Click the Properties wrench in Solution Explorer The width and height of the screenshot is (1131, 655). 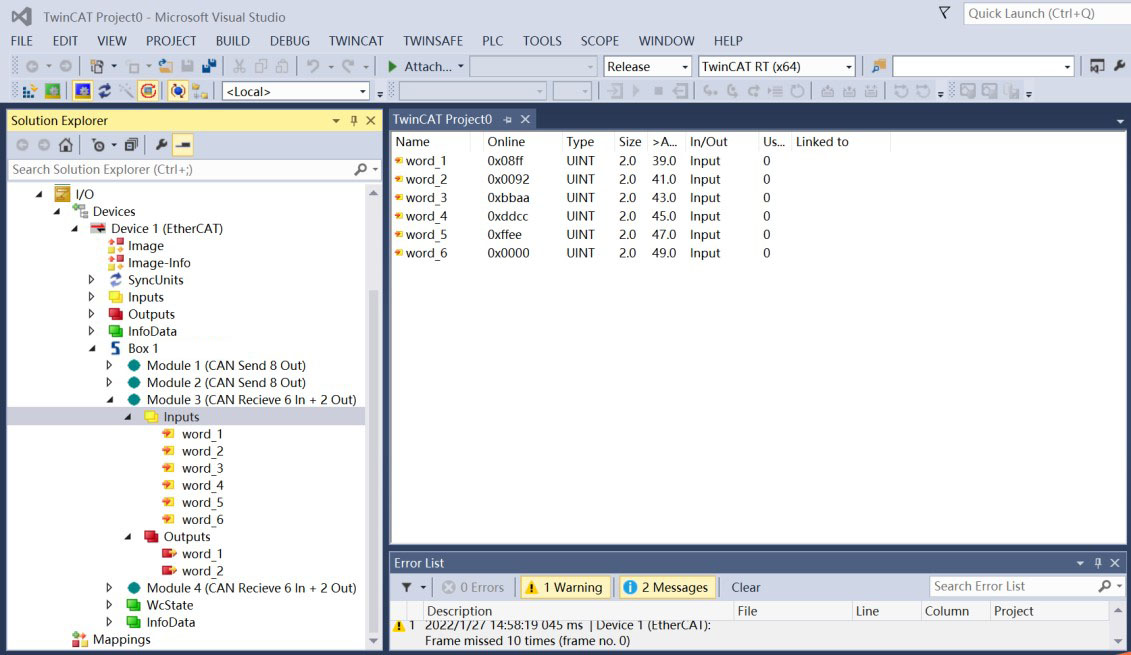161,145
